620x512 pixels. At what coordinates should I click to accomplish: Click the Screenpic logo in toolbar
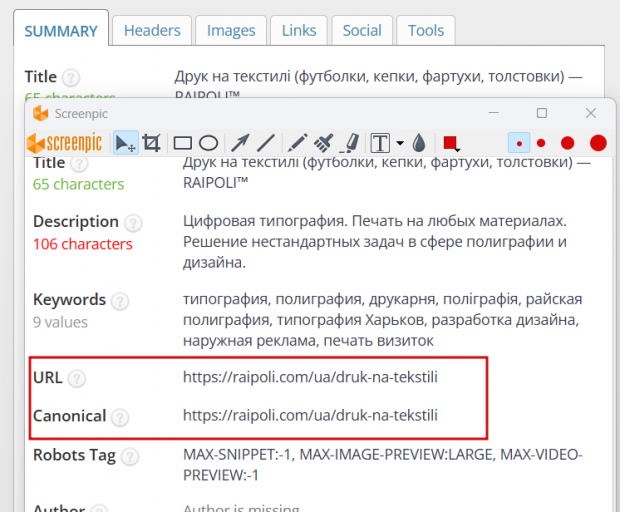[x=64, y=143]
